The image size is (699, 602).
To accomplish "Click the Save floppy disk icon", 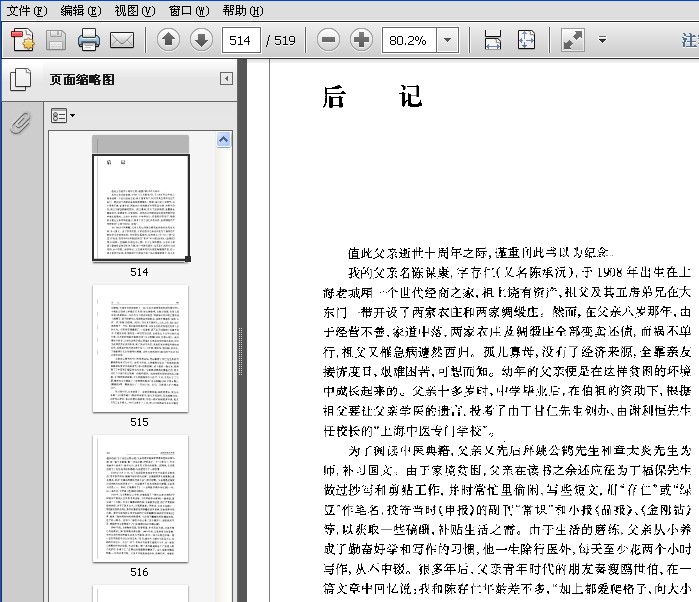I will 56,40.
